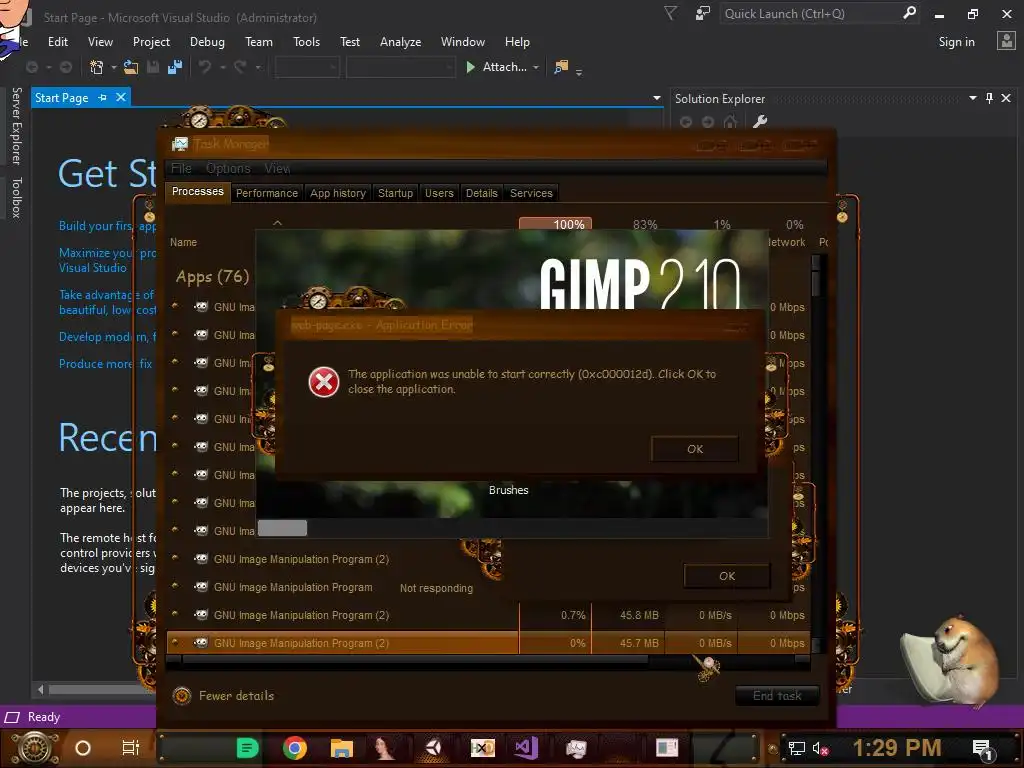The height and width of the screenshot is (768, 1024).
Task: Open Google Chrome from the taskbar
Action: tap(295, 748)
